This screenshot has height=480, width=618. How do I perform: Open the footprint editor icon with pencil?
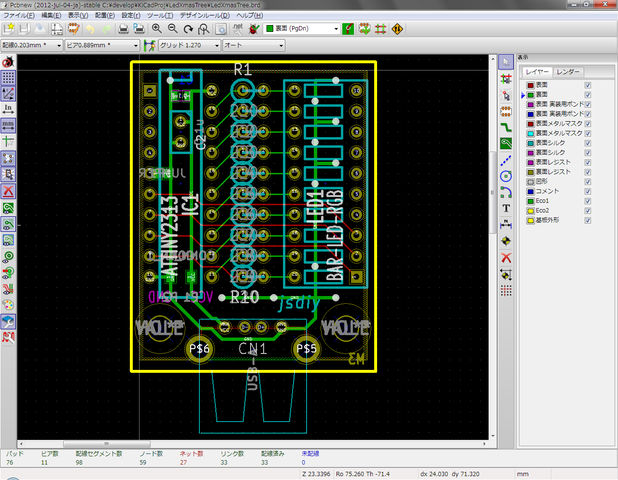pyautogui.click(x=74, y=29)
